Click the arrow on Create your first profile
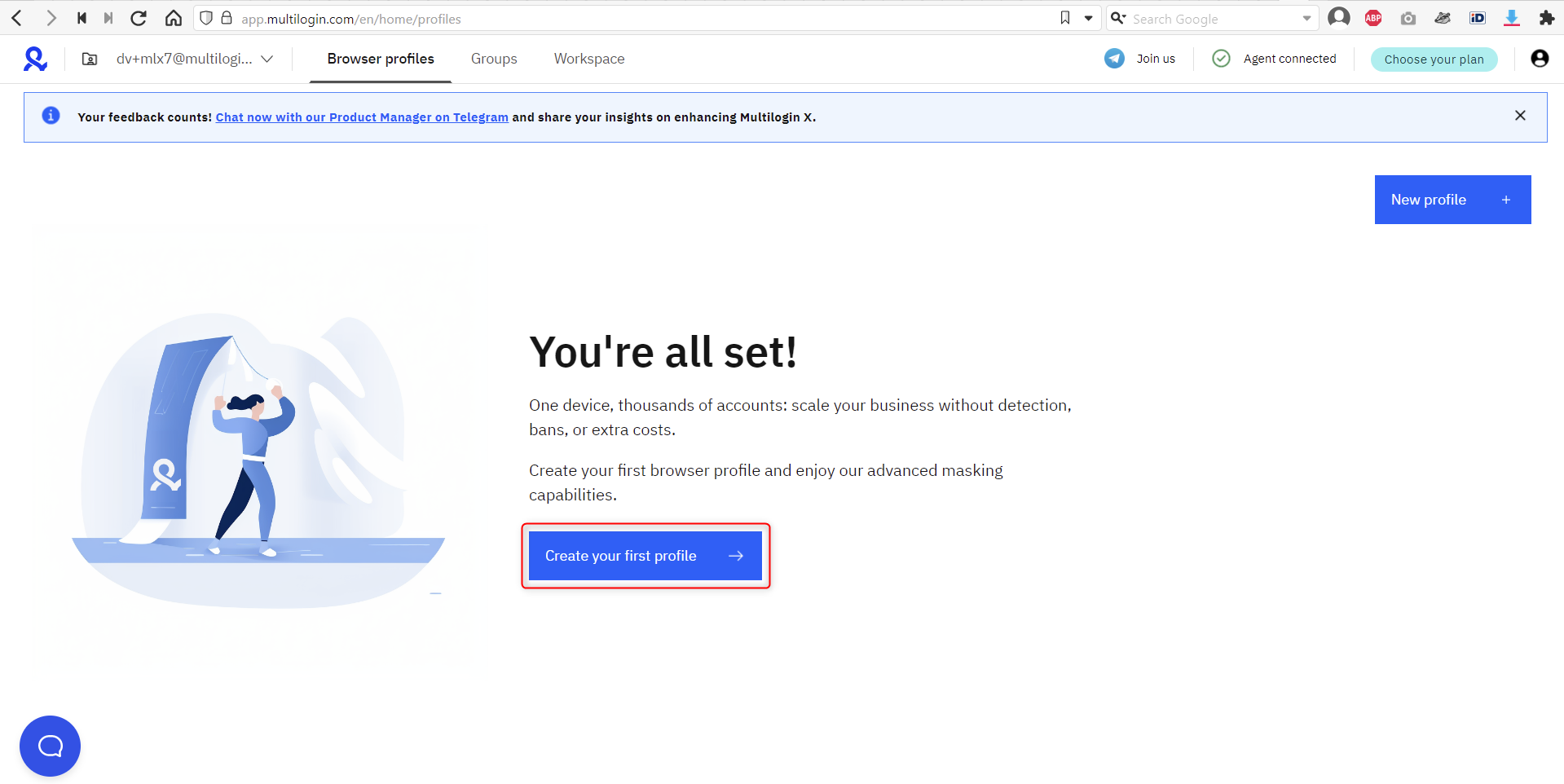This screenshot has height=784, width=1564. tap(736, 556)
